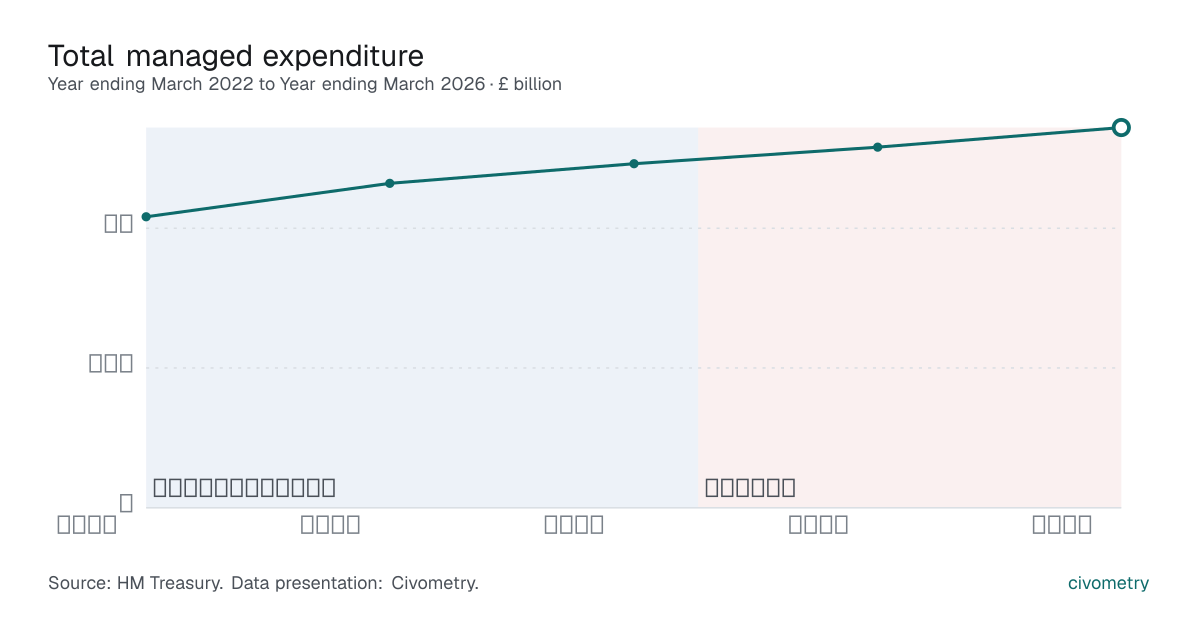Click the top y-axis tick label
Image resolution: width=1200 pixels, height=630 pixels.
pyautogui.click(x=119, y=224)
